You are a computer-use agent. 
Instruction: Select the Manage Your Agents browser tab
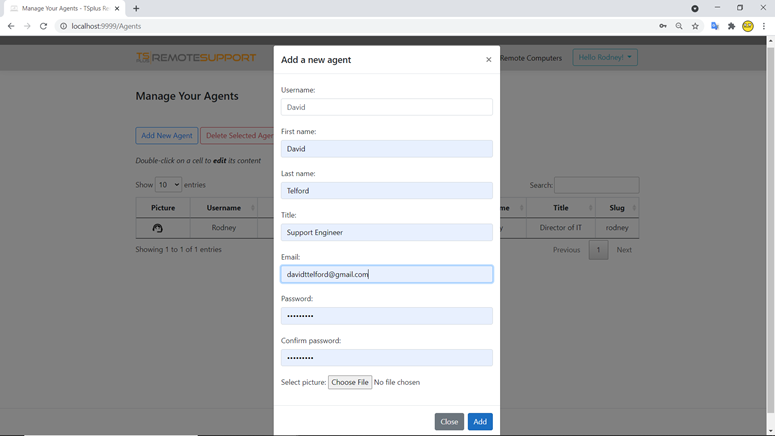click(62, 8)
